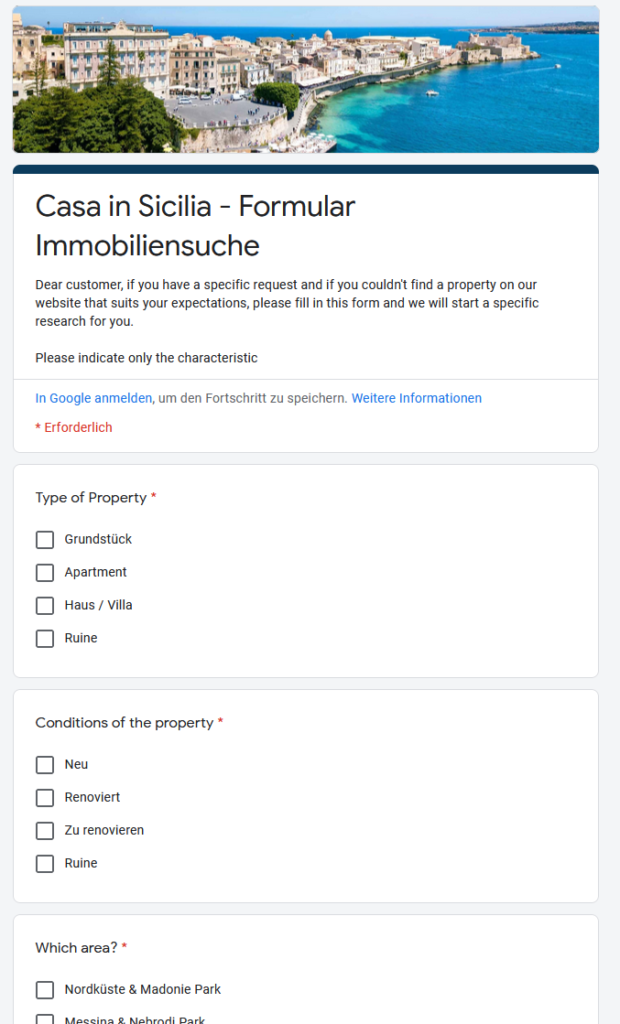The width and height of the screenshot is (620, 1024).
Task: Click the Type of Property question heading
Action: (x=91, y=498)
